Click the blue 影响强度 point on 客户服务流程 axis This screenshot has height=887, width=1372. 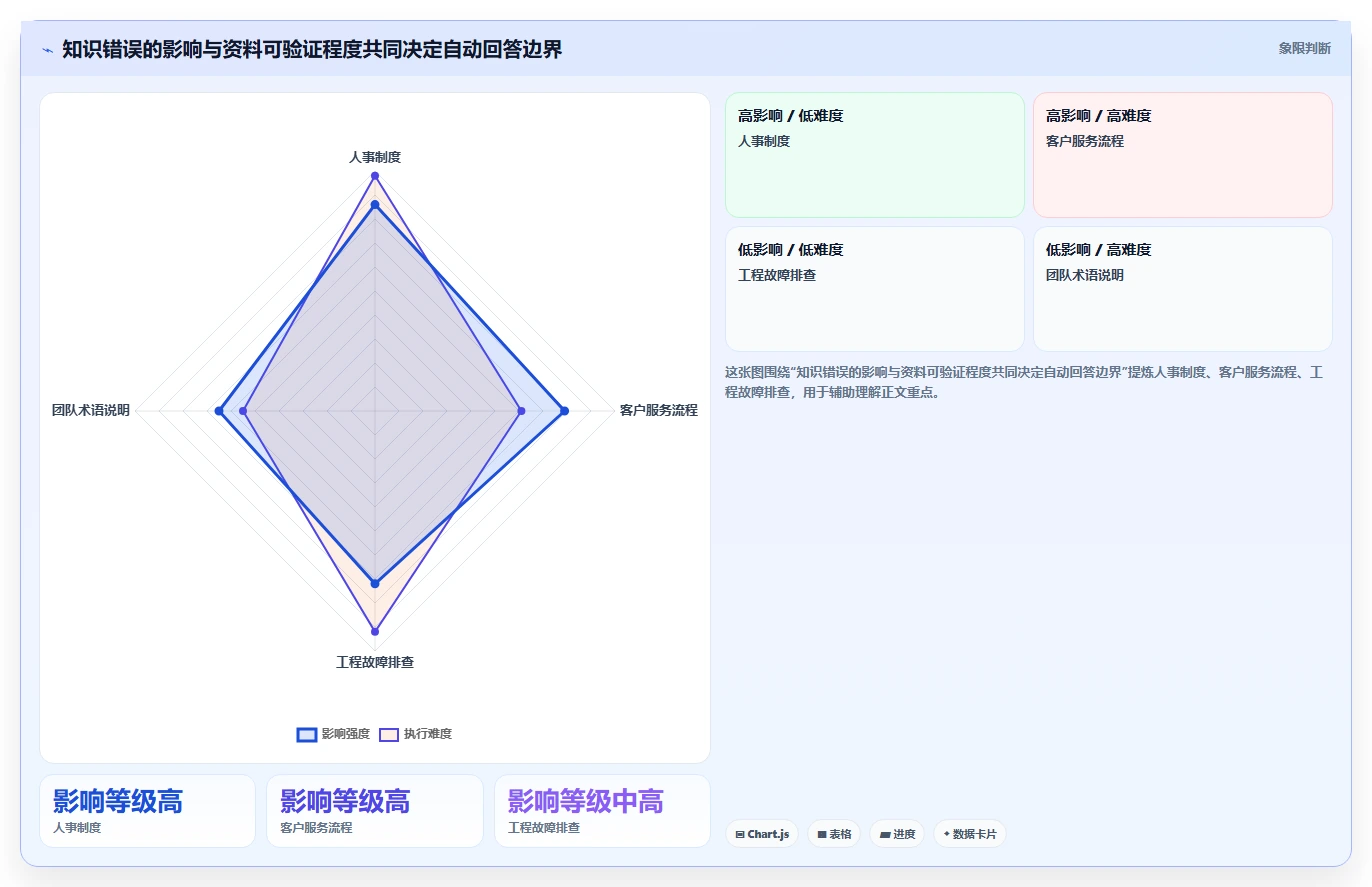[565, 411]
